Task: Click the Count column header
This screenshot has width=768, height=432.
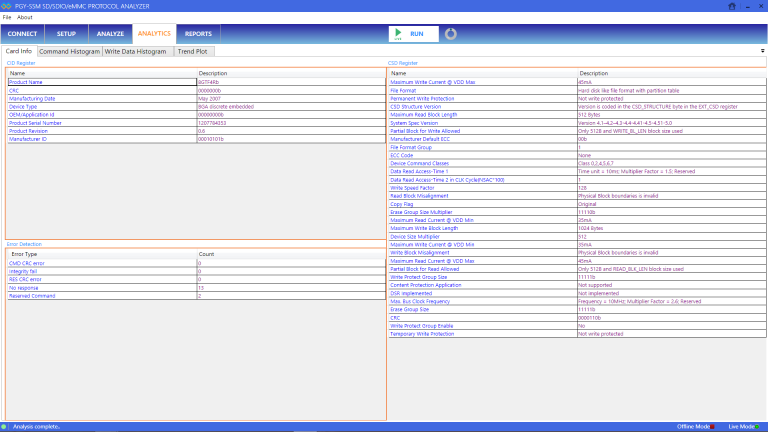Action: tap(291, 254)
